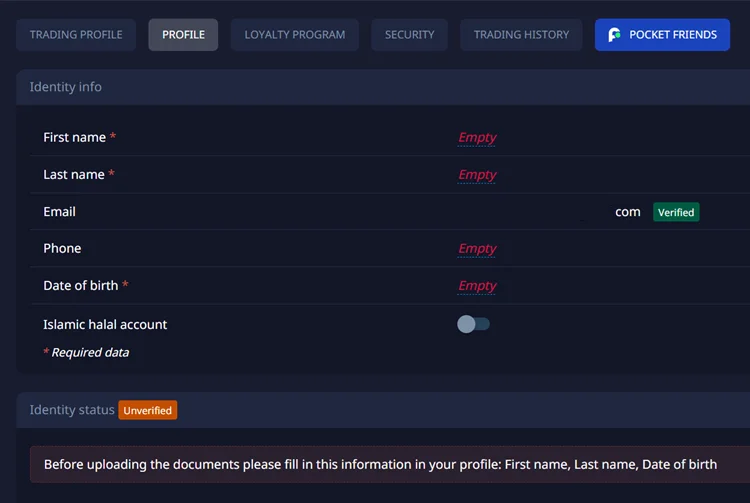Image resolution: width=750 pixels, height=503 pixels.
Task: Click the Identity info section header
Action: pyautogui.click(x=383, y=87)
